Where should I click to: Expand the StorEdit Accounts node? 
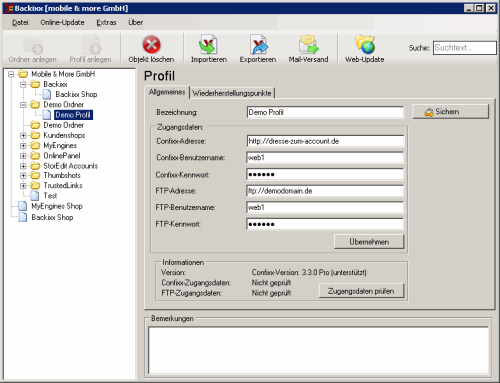pyautogui.click(x=23, y=166)
